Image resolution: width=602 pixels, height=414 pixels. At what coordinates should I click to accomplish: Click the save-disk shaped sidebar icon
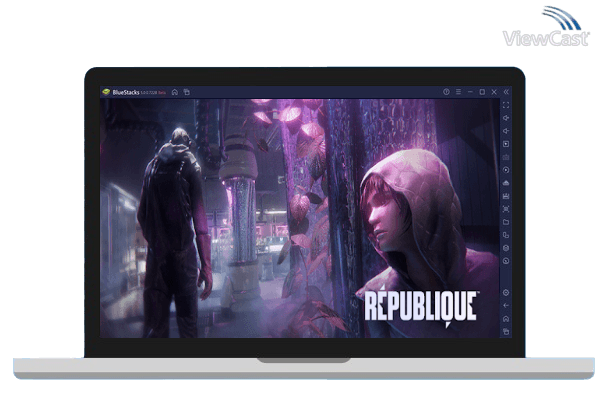click(x=506, y=196)
